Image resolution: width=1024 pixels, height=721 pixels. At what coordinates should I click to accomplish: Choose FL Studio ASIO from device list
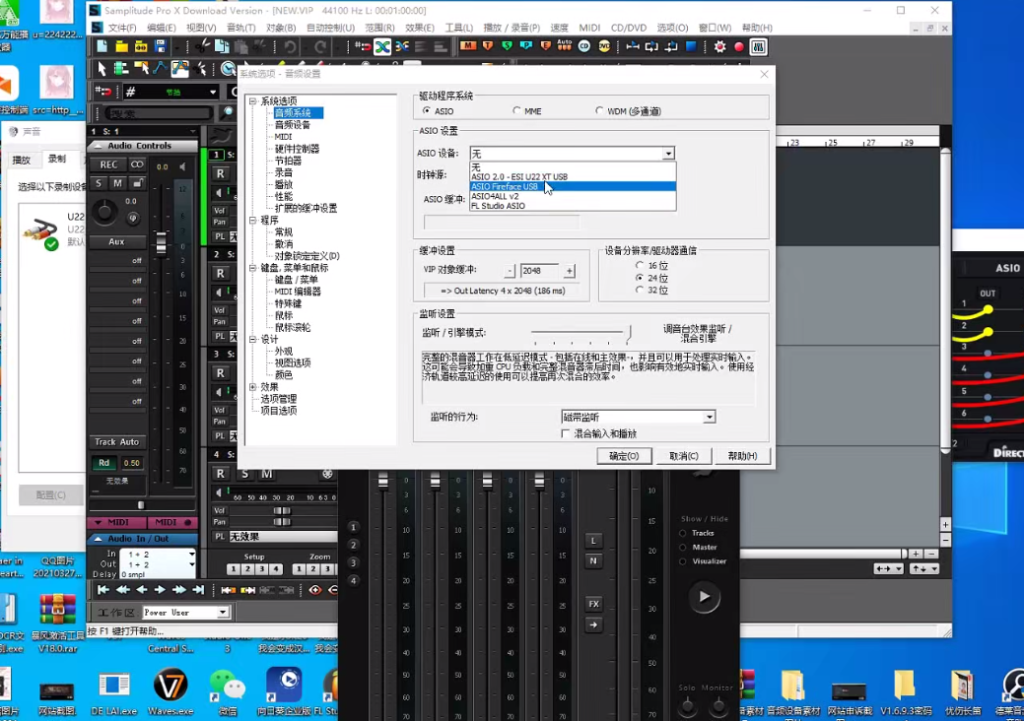pos(572,206)
